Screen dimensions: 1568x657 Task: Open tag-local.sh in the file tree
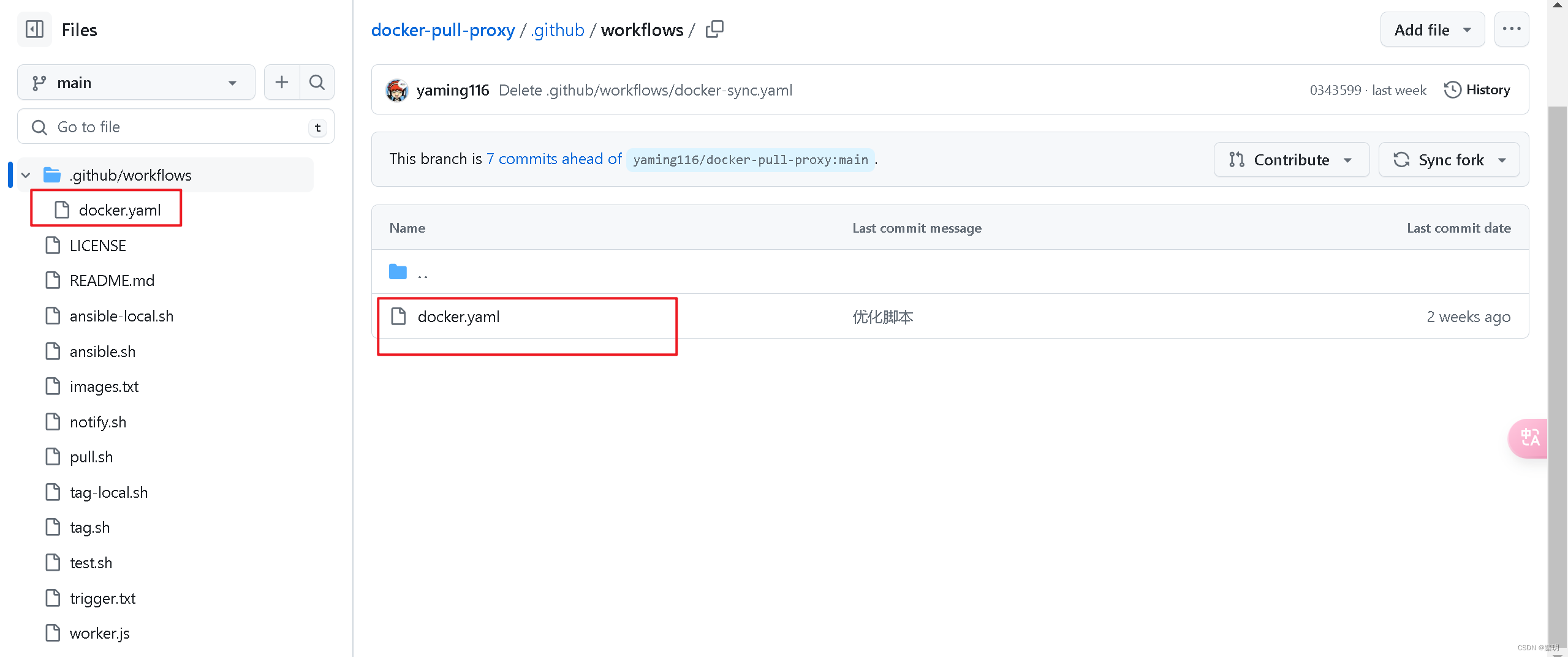click(108, 492)
